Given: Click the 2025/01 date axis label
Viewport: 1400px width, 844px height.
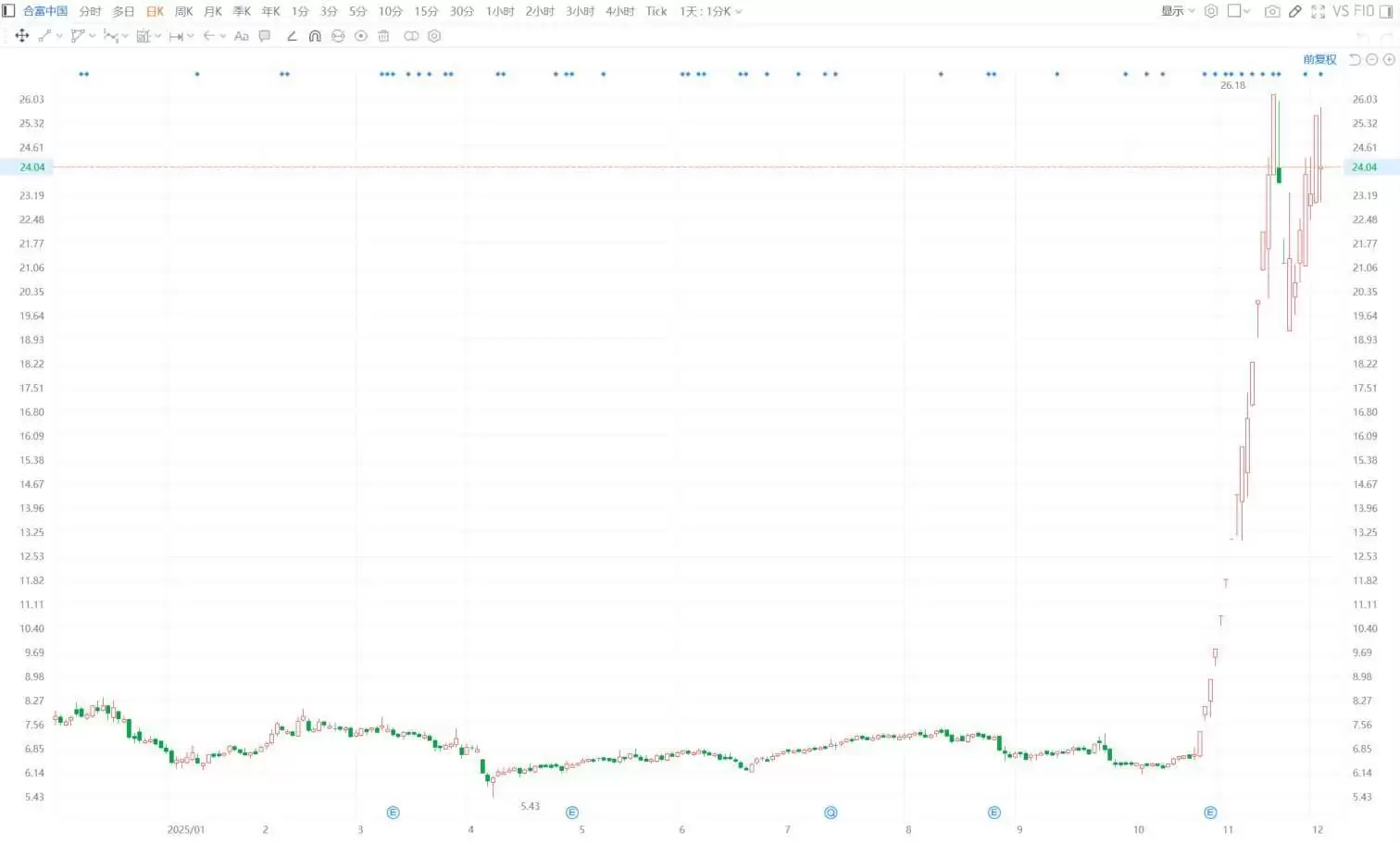Looking at the screenshot, I should [186, 829].
